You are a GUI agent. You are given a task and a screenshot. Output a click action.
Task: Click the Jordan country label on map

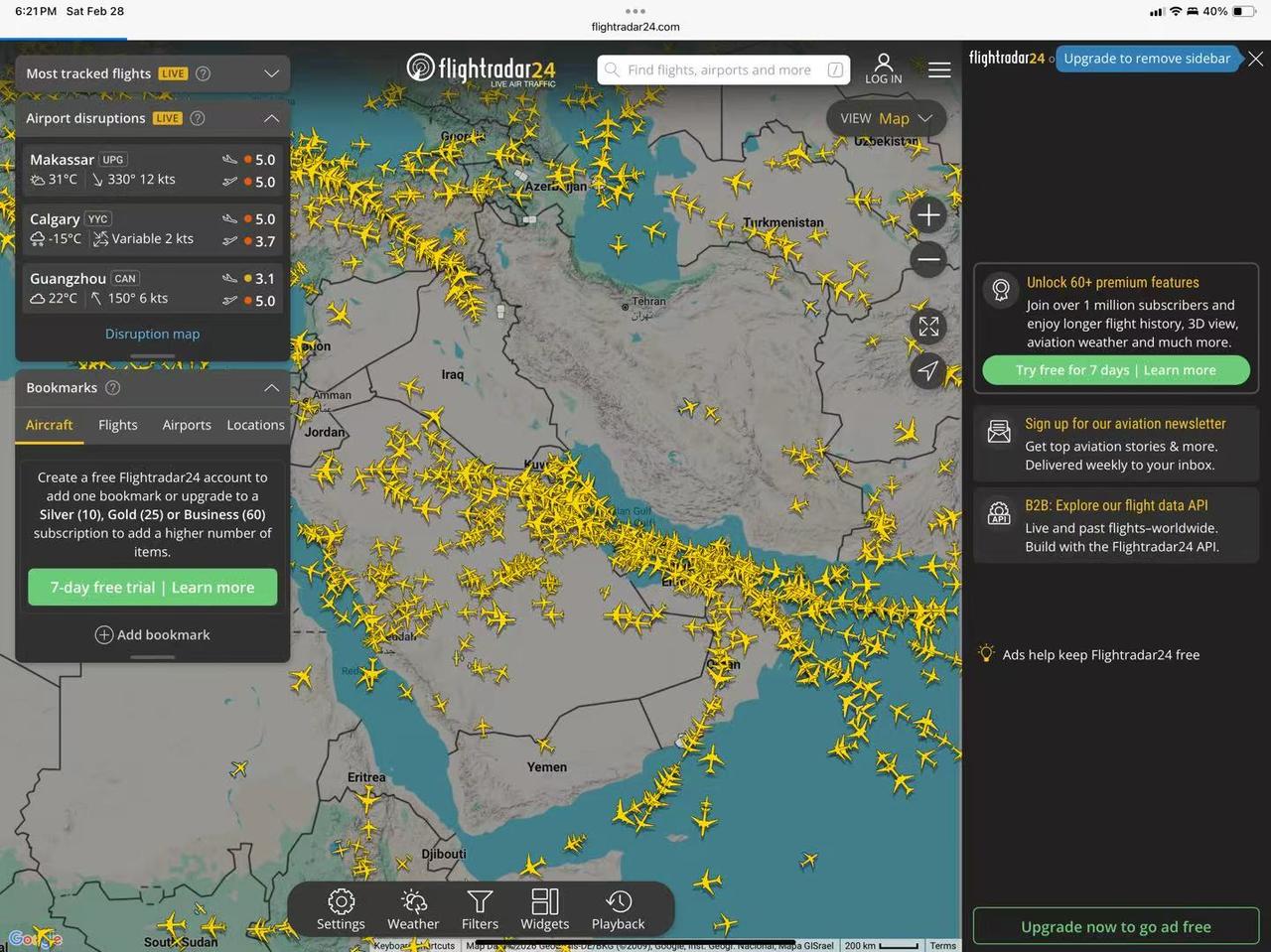click(x=325, y=432)
